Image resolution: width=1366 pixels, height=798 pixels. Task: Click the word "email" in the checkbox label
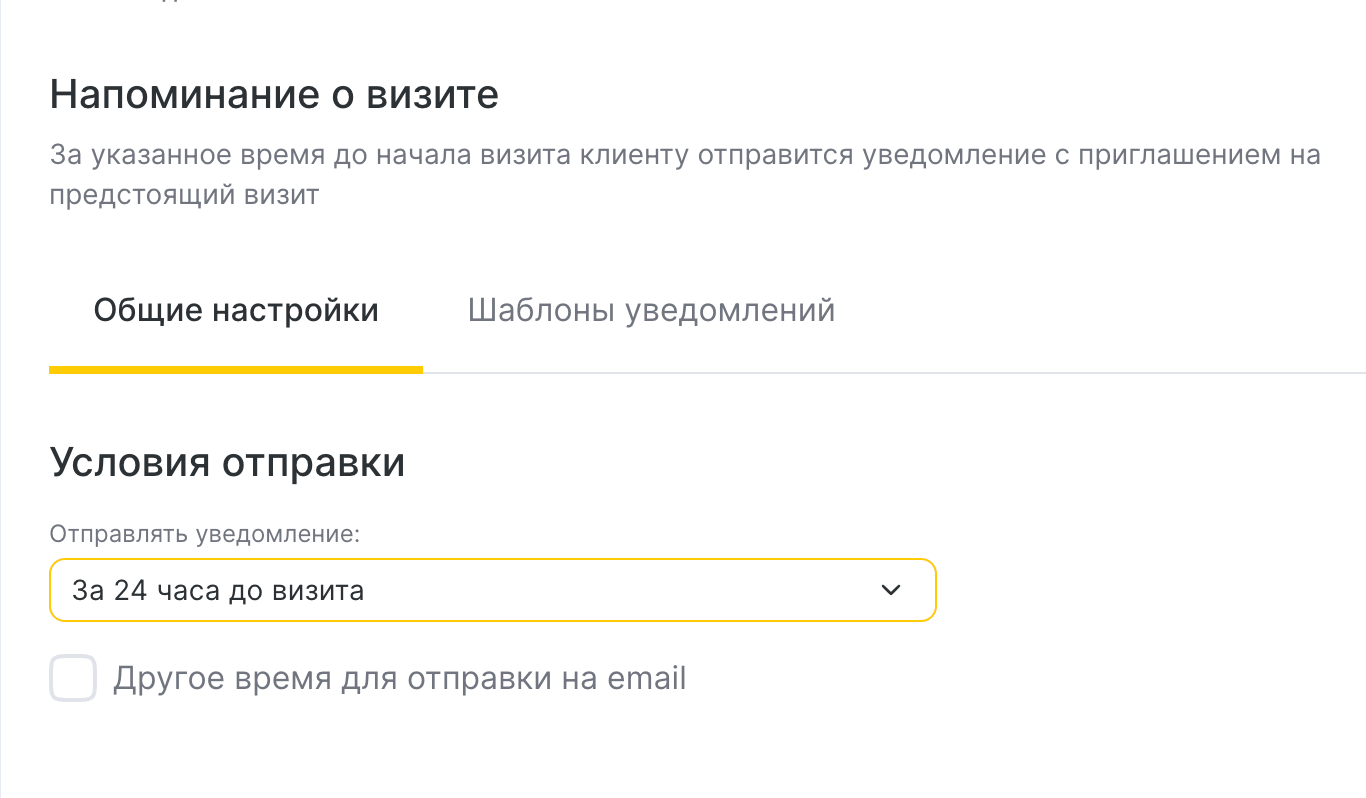(x=647, y=679)
